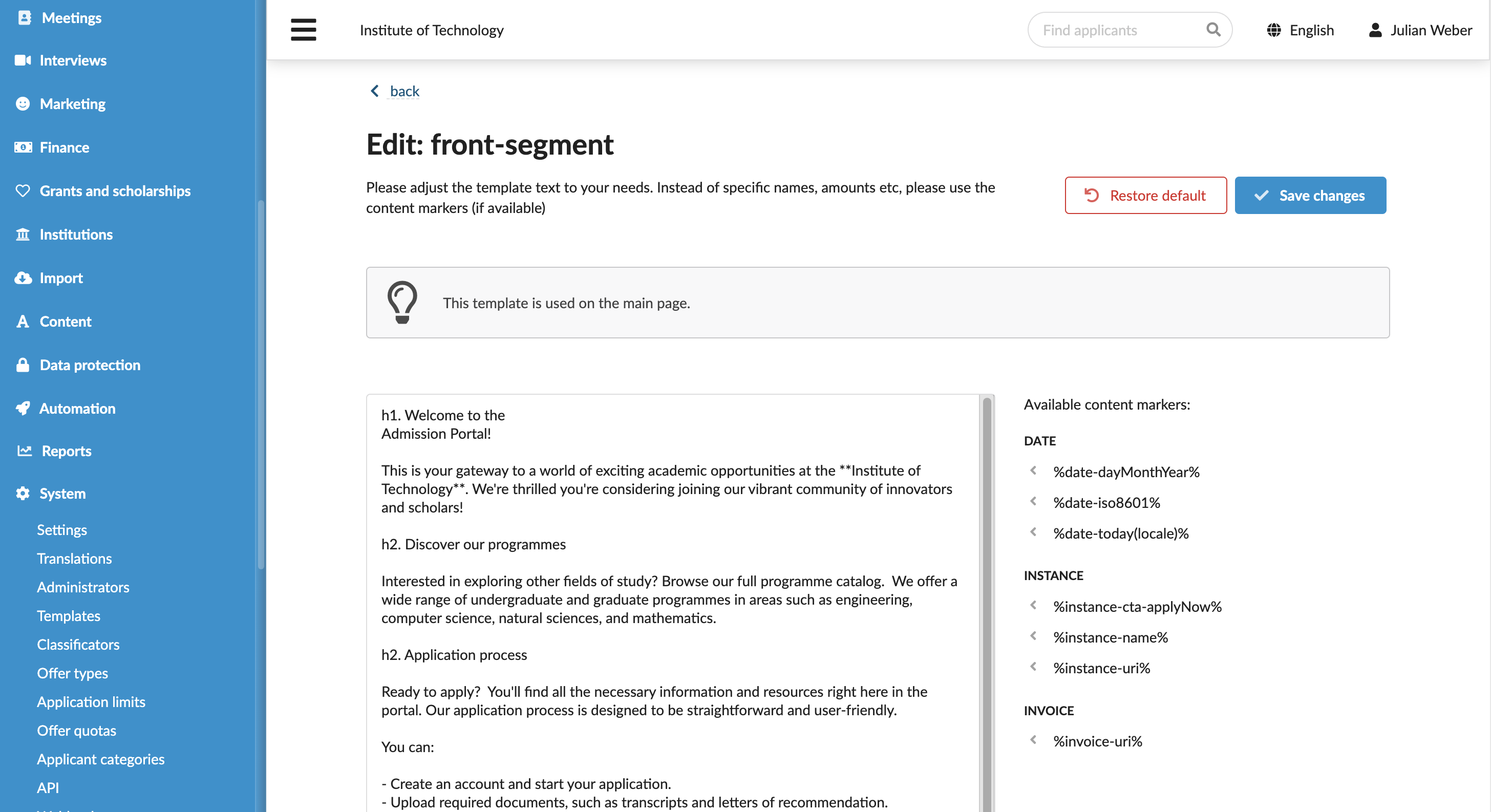Click the Automation rocket icon
This screenshot has height=812, width=1491.
23,408
